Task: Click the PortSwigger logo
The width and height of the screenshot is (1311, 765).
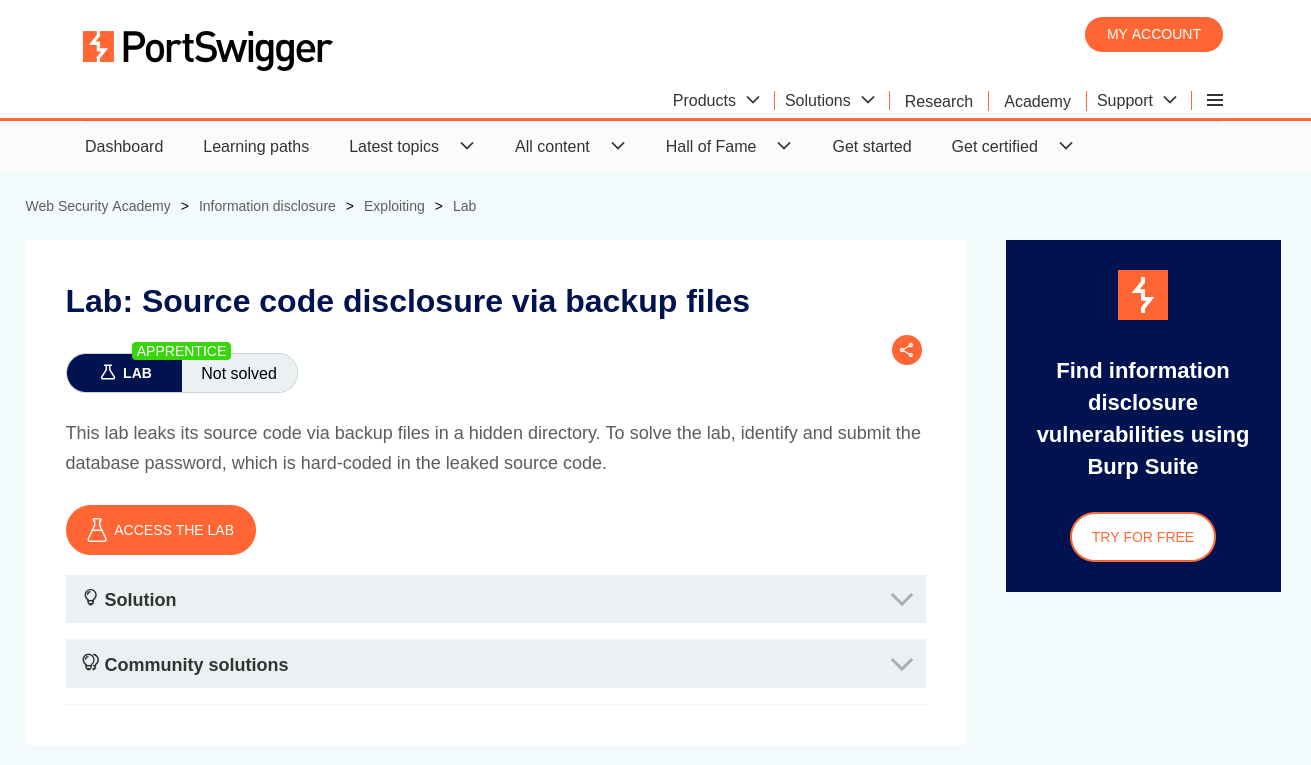Action: pyautogui.click(x=207, y=48)
